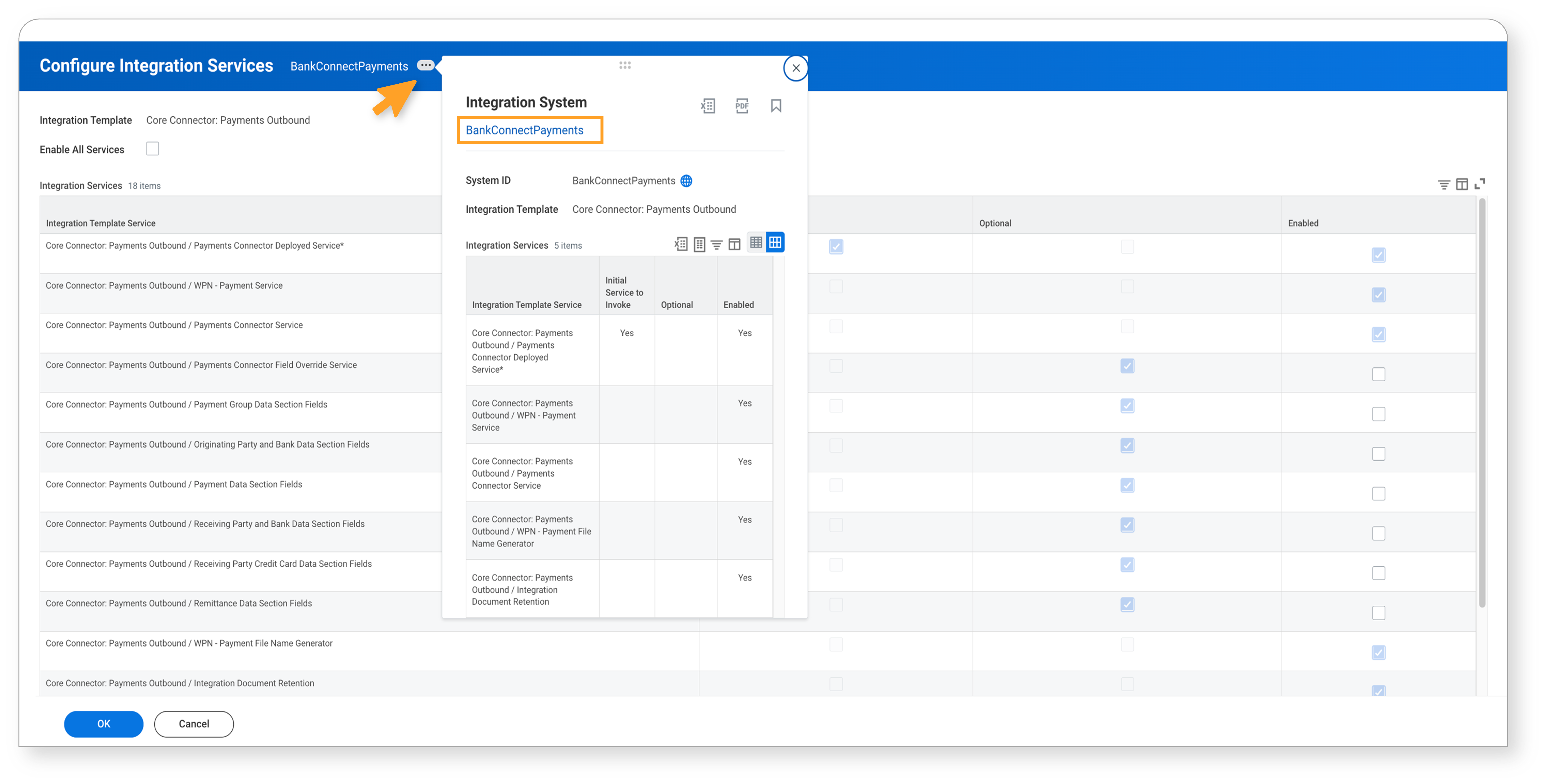Image resolution: width=1545 pixels, height=784 pixels.
Task: Export popup Integration Services table to Excel
Action: point(681,244)
